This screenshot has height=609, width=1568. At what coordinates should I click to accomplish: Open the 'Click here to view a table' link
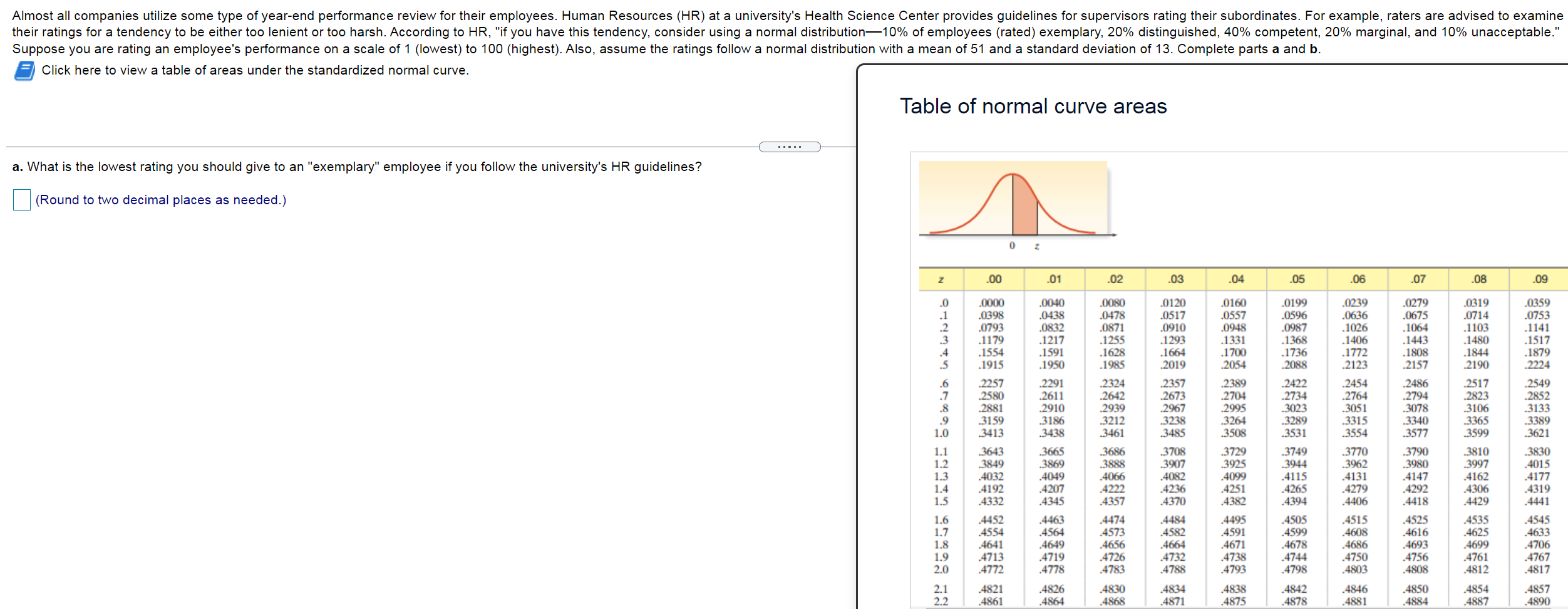coord(255,70)
